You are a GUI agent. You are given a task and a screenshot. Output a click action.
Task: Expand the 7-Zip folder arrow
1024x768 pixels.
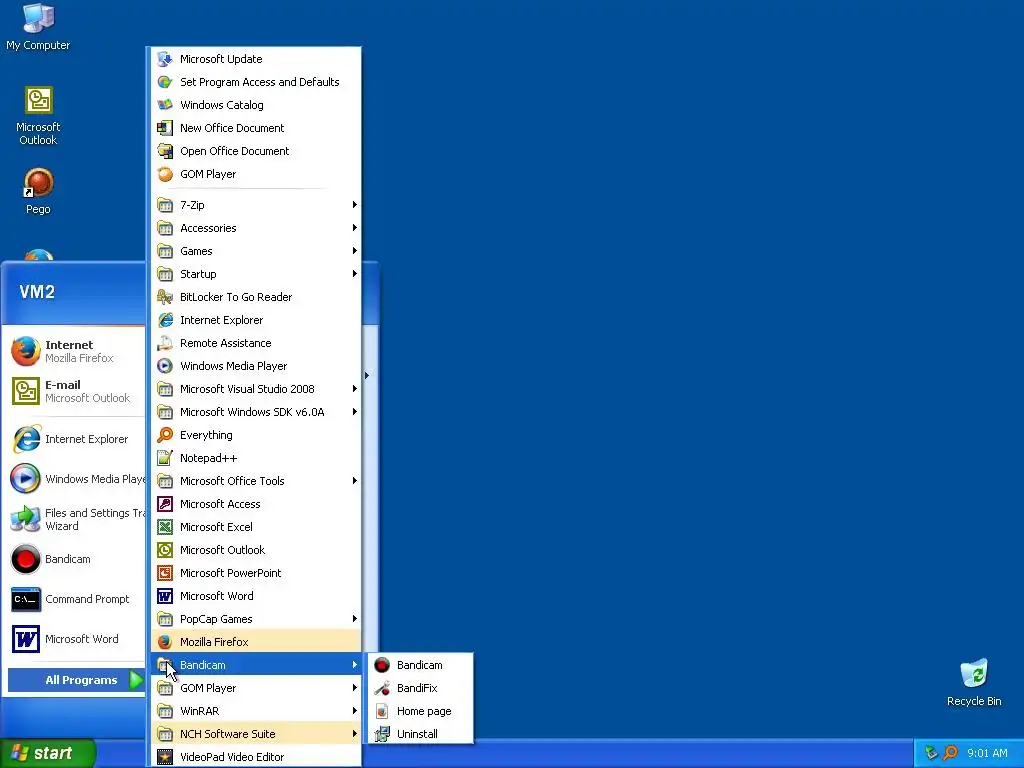355,204
